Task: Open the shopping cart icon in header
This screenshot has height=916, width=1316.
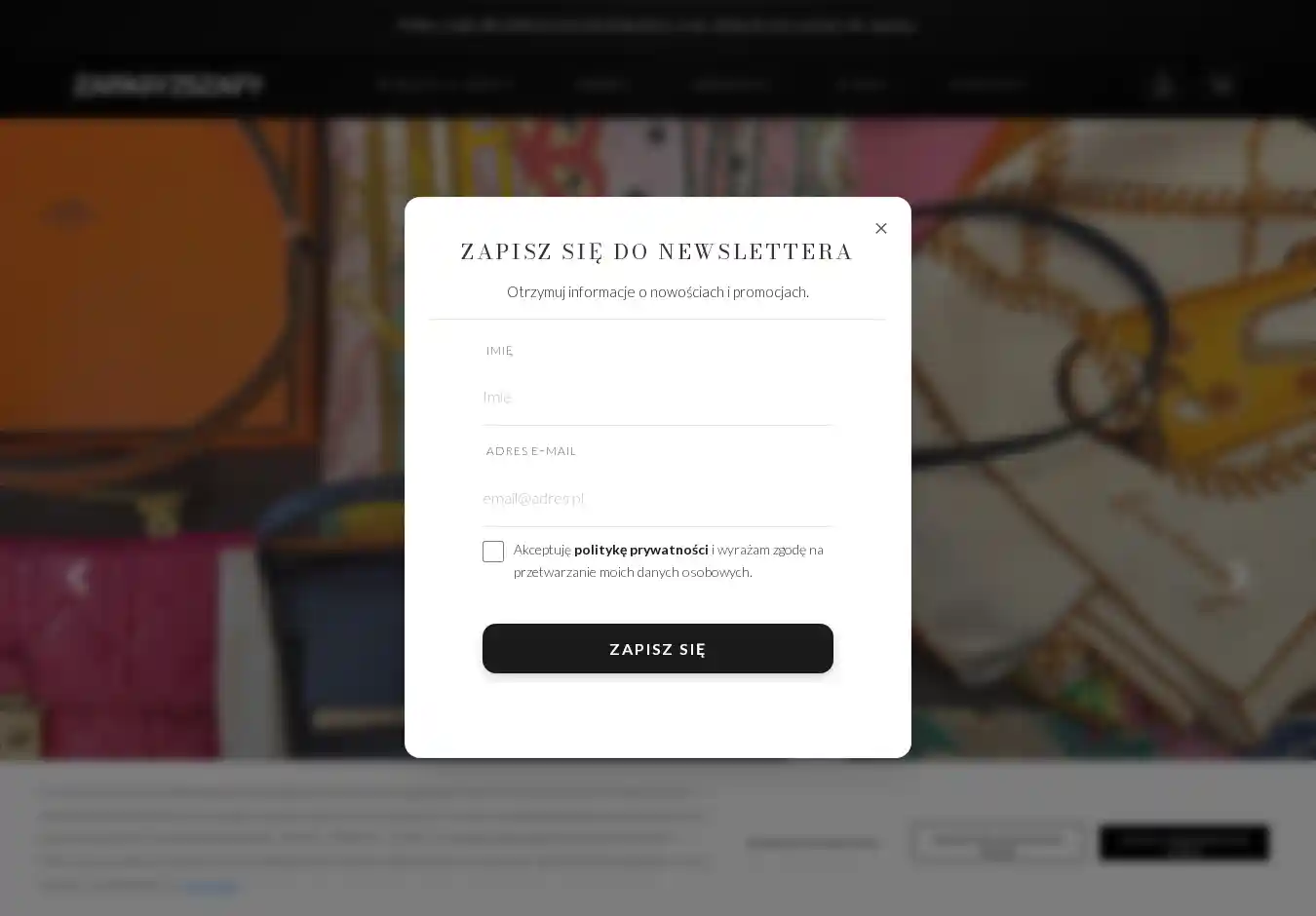Action: tap(1221, 85)
